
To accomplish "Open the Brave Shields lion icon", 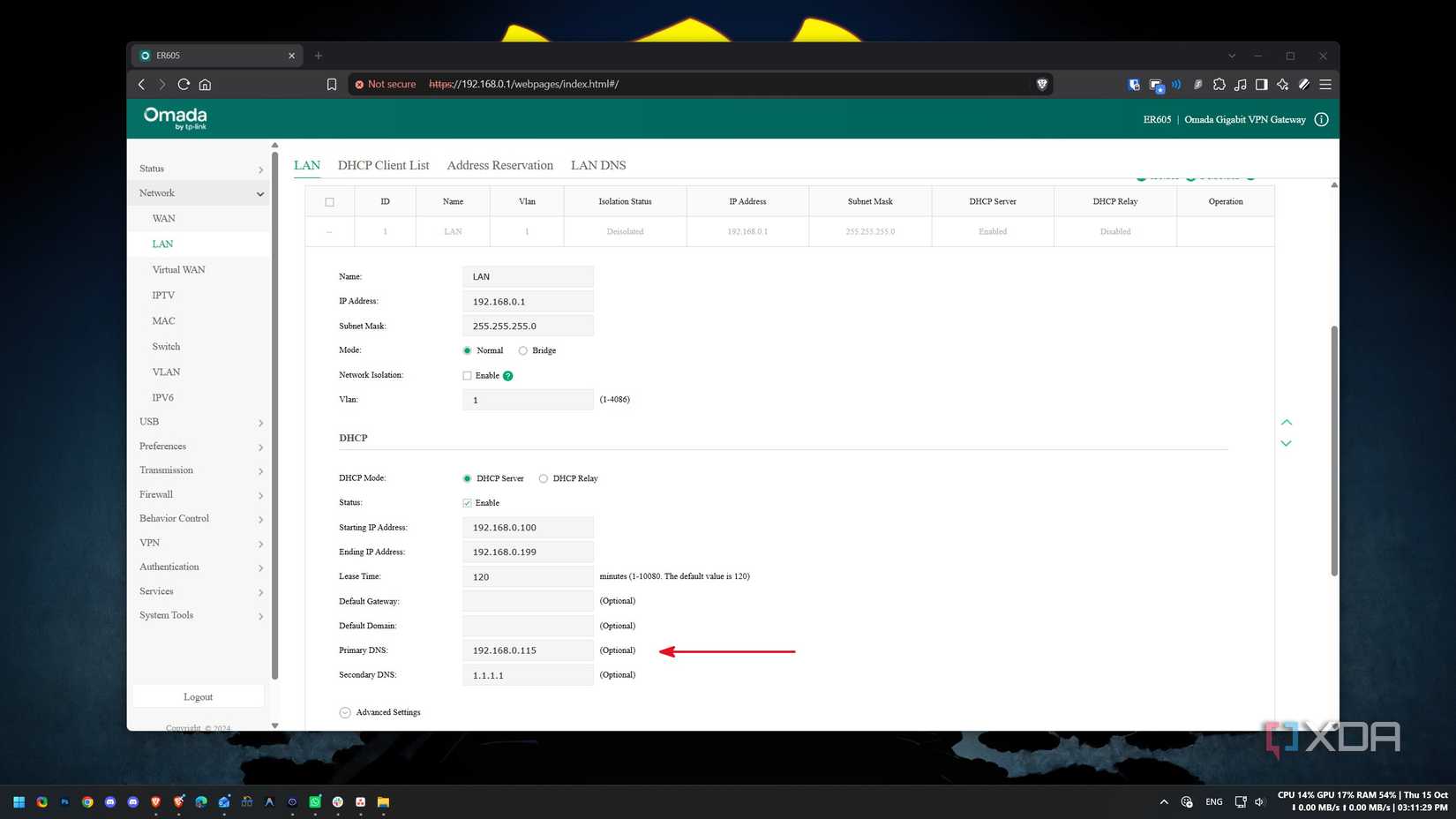I will [1041, 84].
